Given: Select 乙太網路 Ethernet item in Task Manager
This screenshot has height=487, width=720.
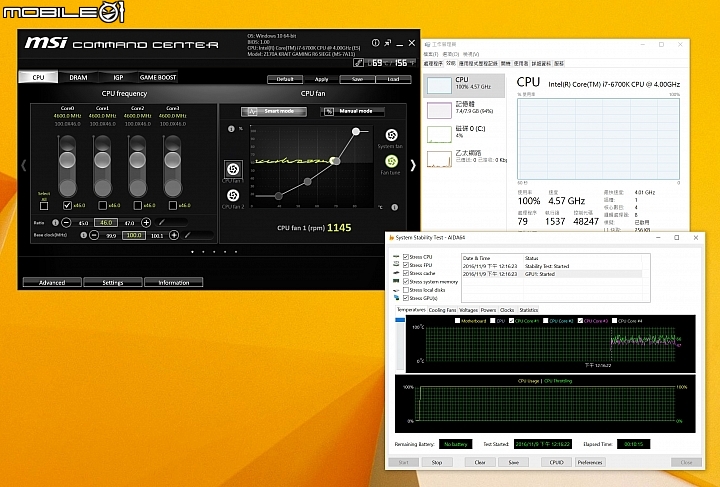Looking at the screenshot, I should 464,157.
